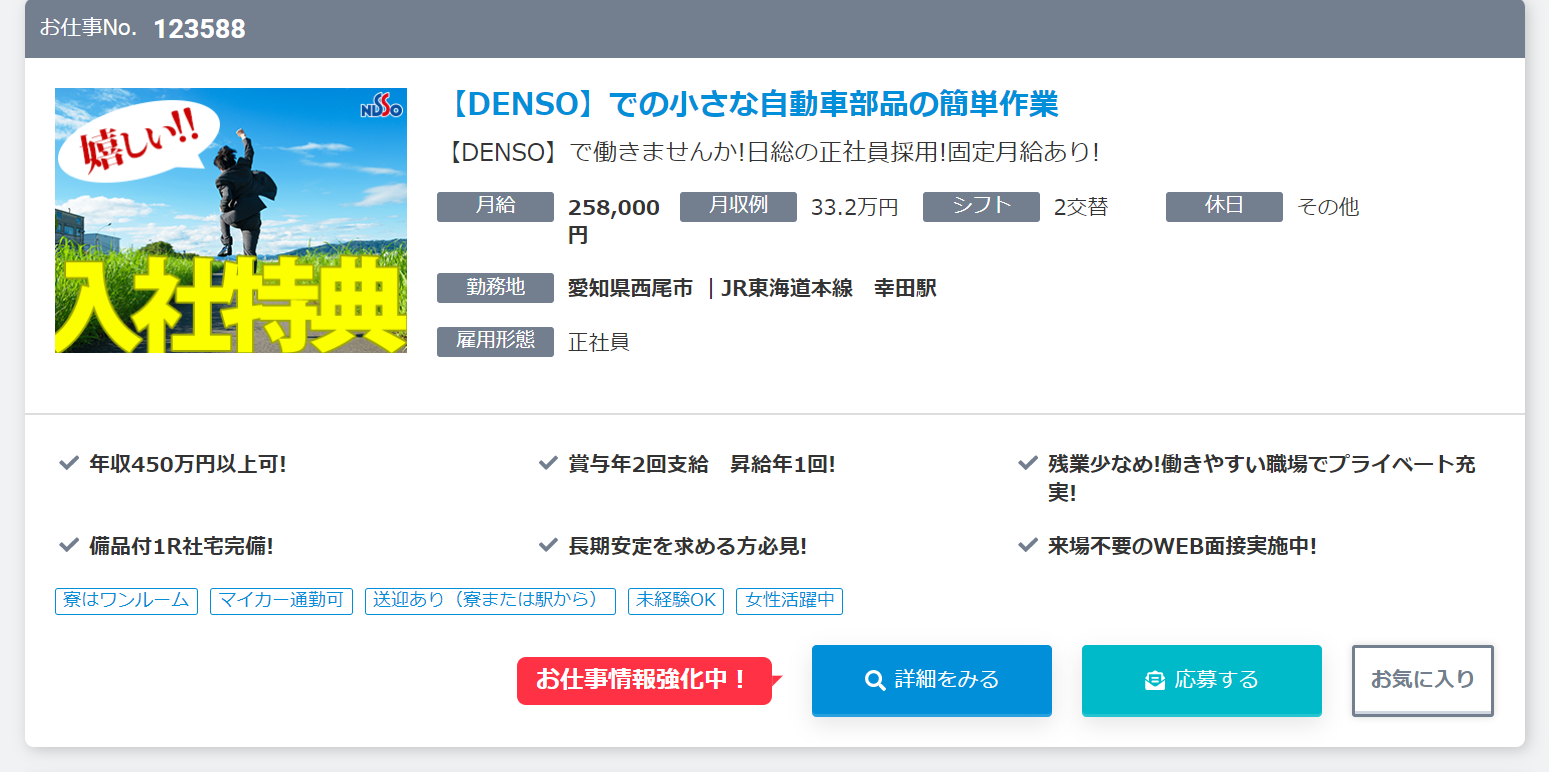Click the checkmark beside 賞与年2回支給

click(548, 464)
